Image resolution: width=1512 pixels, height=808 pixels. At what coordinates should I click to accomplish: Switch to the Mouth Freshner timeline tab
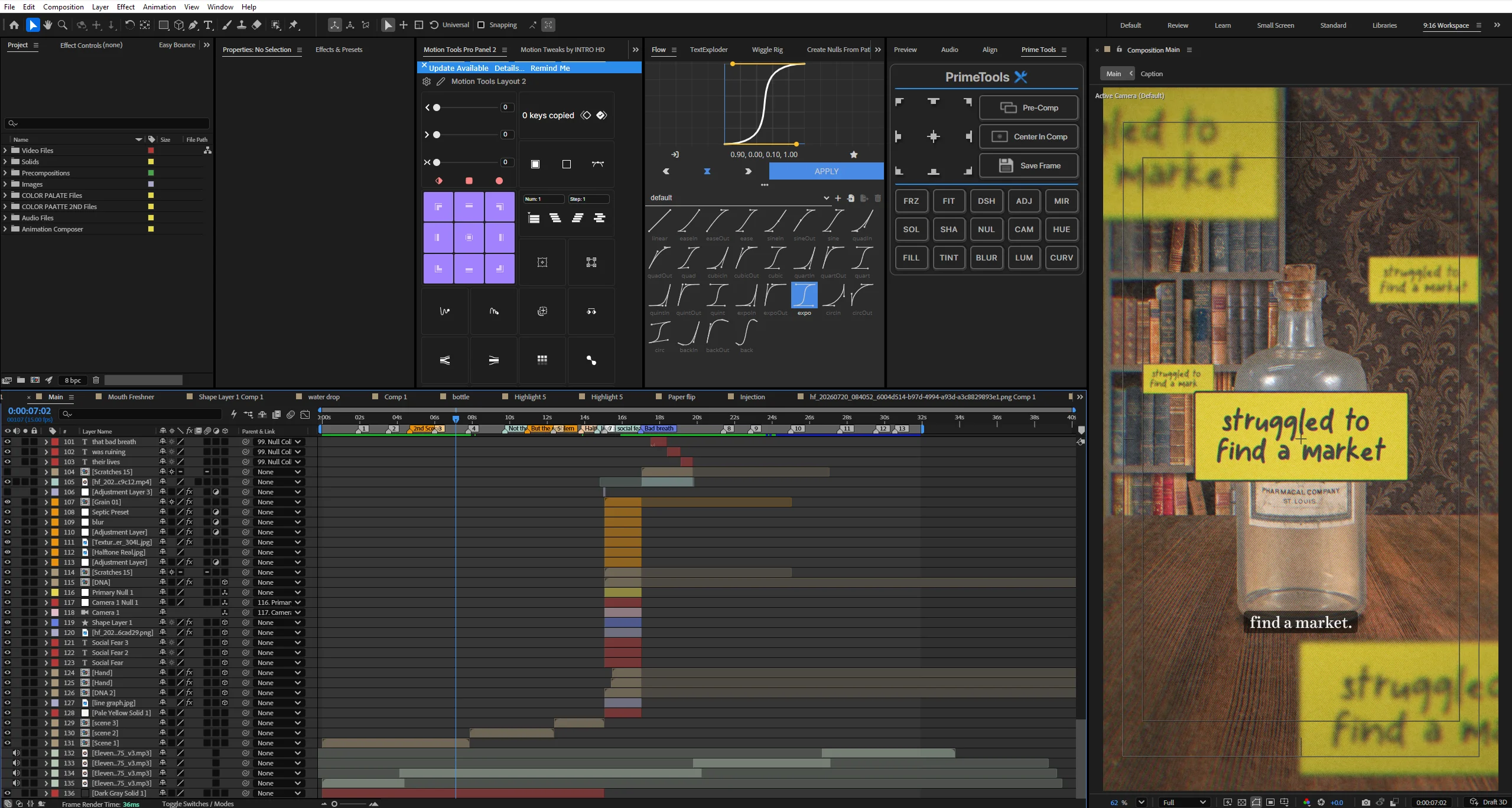[x=131, y=397]
